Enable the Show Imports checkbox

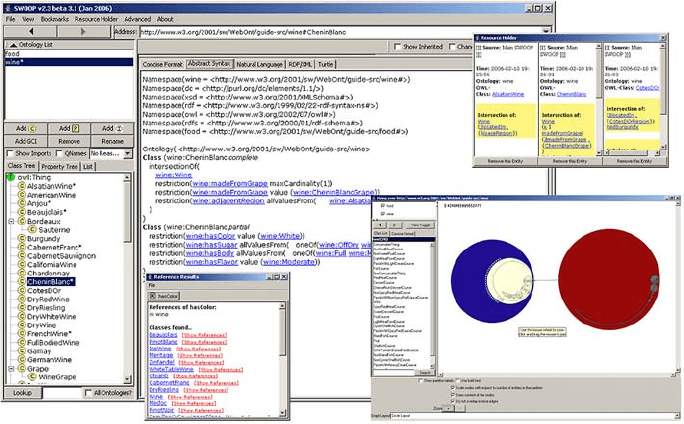click(x=10, y=153)
